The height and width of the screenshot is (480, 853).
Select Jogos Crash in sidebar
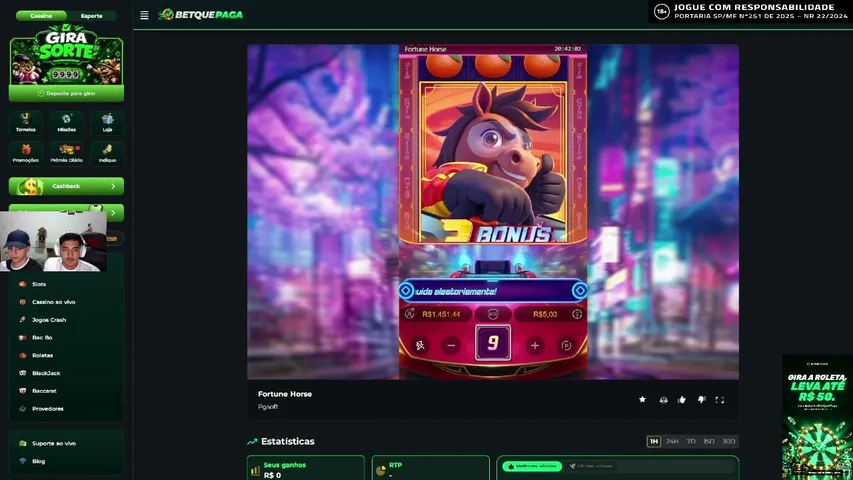(48, 320)
